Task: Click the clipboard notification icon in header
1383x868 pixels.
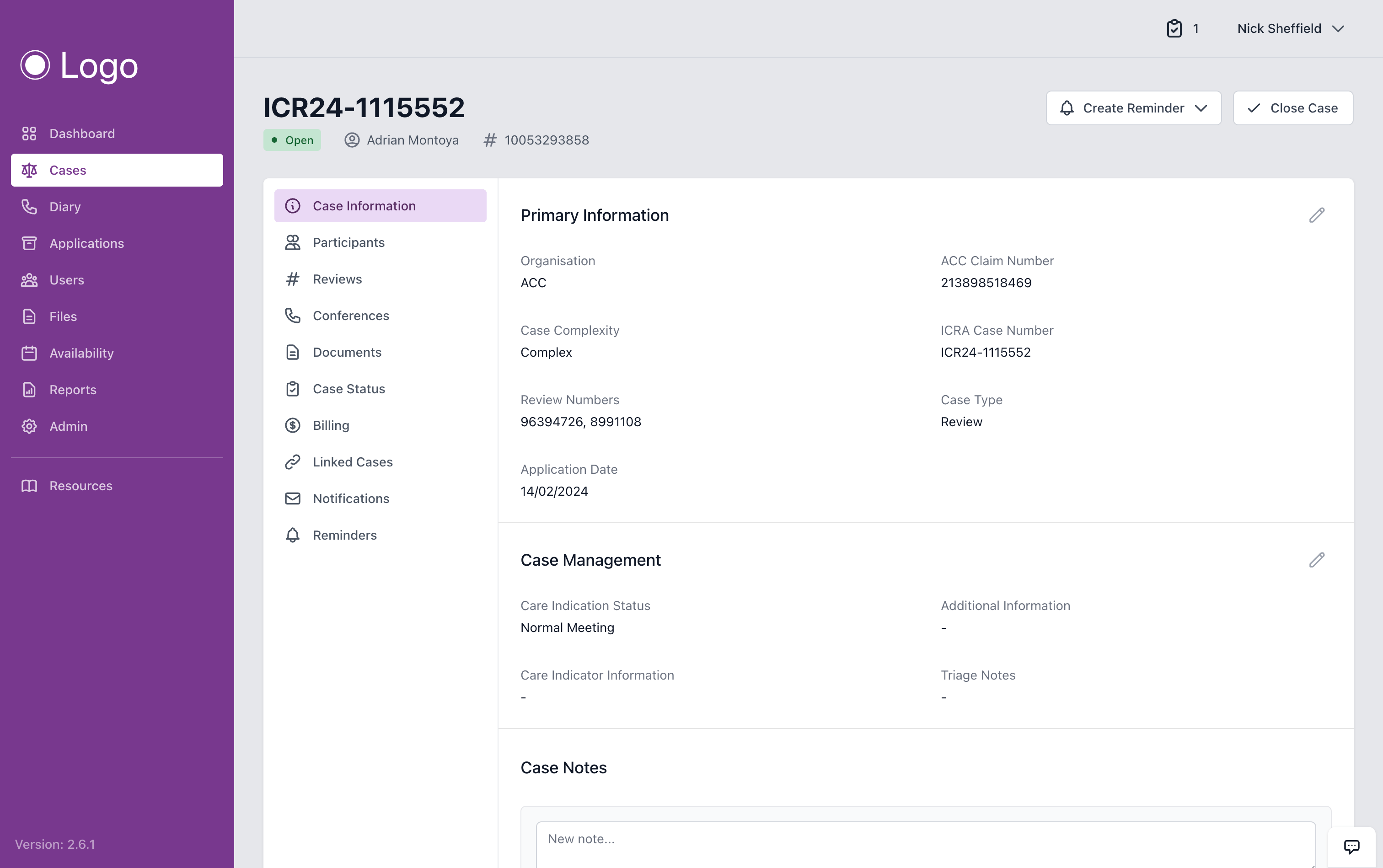Action: (1176, 28)
